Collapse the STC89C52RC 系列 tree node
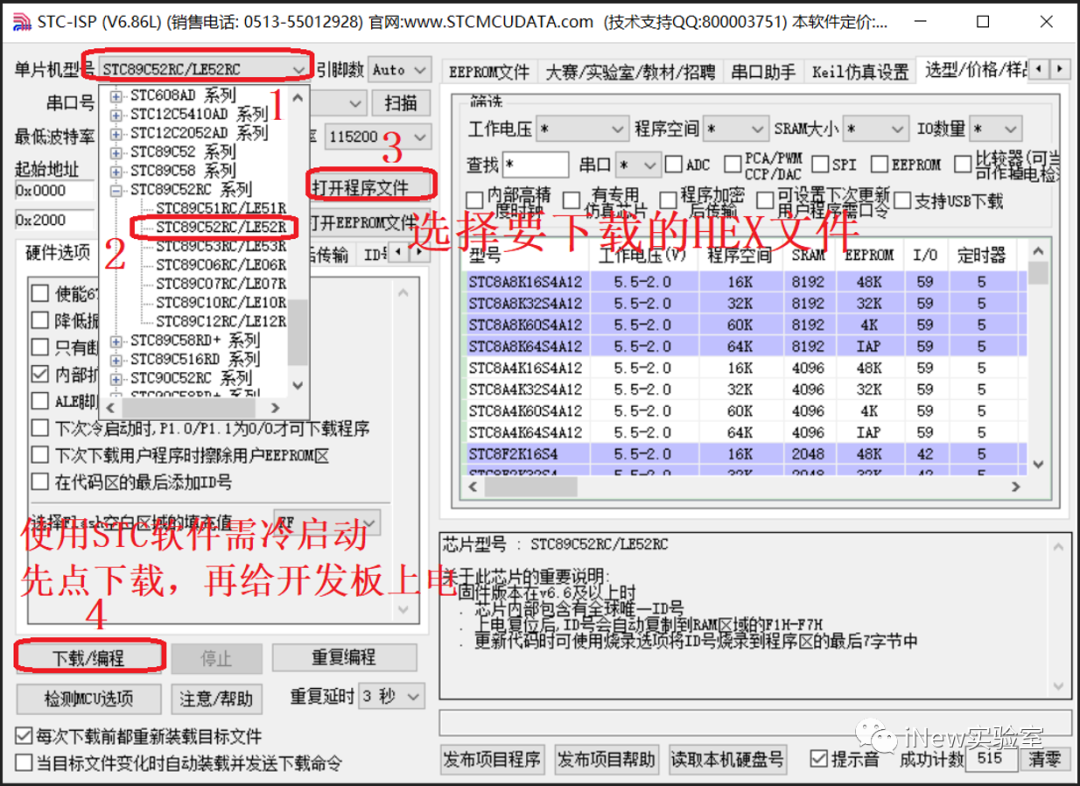The height and width of the screenshot is (786, 1080). coord(116,189)
